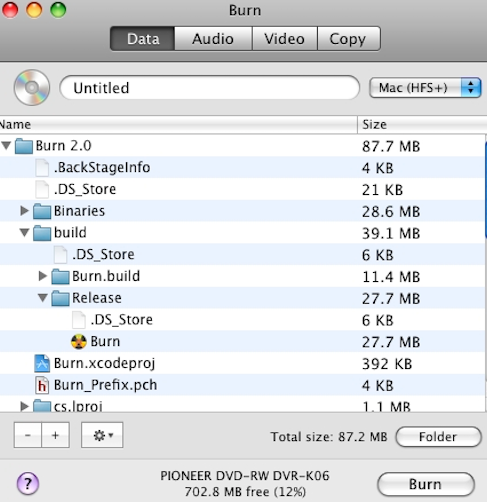The height and width of the screenshot is (502, 487).
Task: Click the Burn.build folder icon
Action: tap(61, 276)
